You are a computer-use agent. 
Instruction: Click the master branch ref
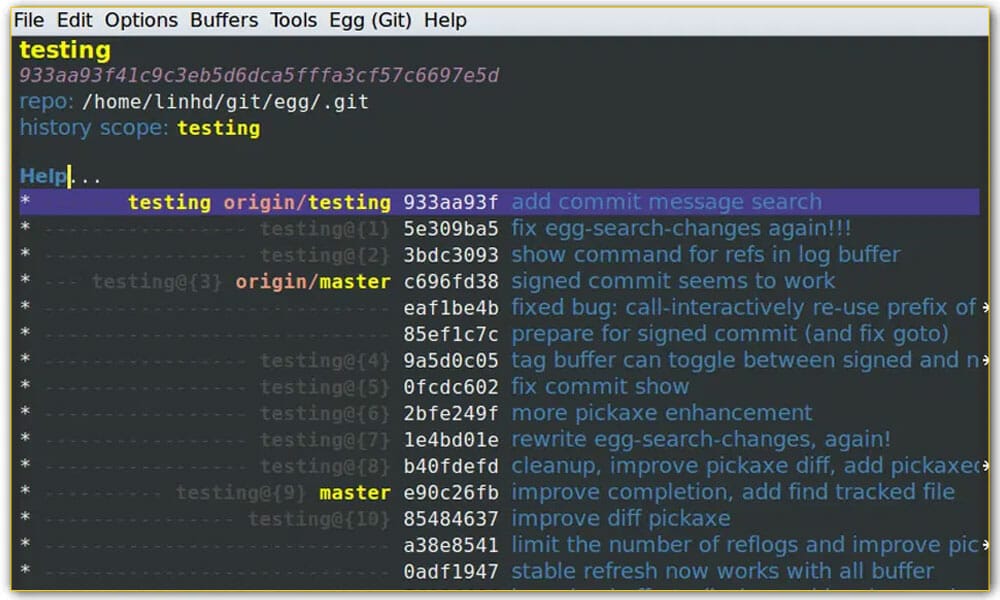click(357, 492)
